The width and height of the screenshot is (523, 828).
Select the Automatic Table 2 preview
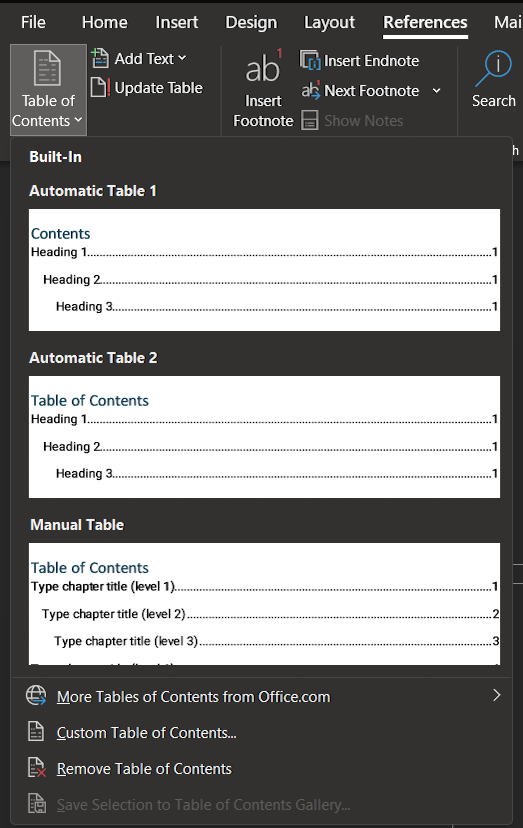[x=264, y=437]
